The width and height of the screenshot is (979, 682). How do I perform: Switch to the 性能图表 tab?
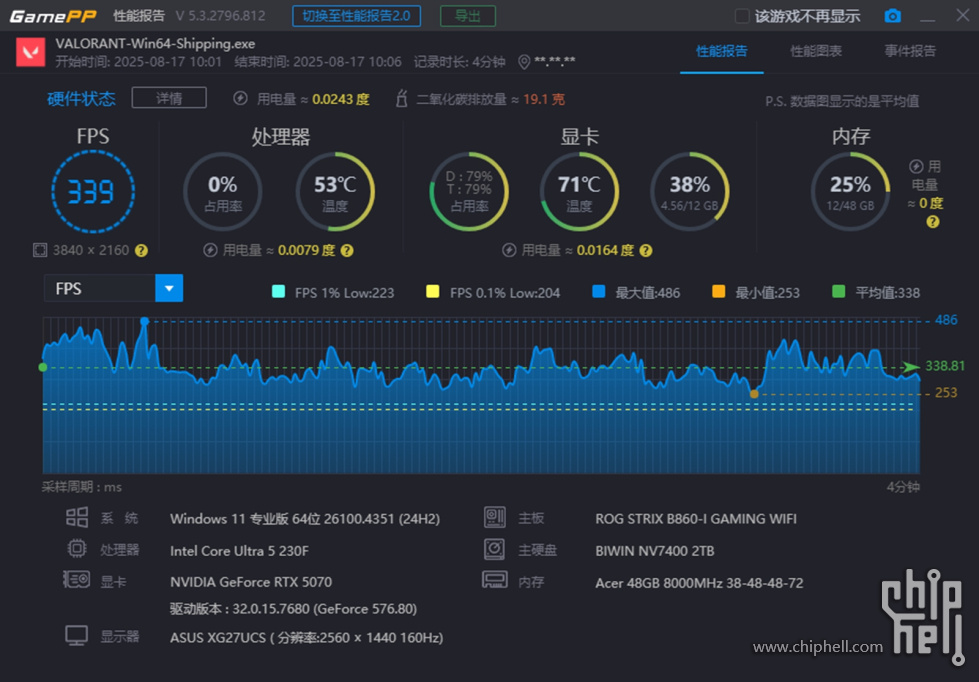pyautogui.click(x=816, y=51)
